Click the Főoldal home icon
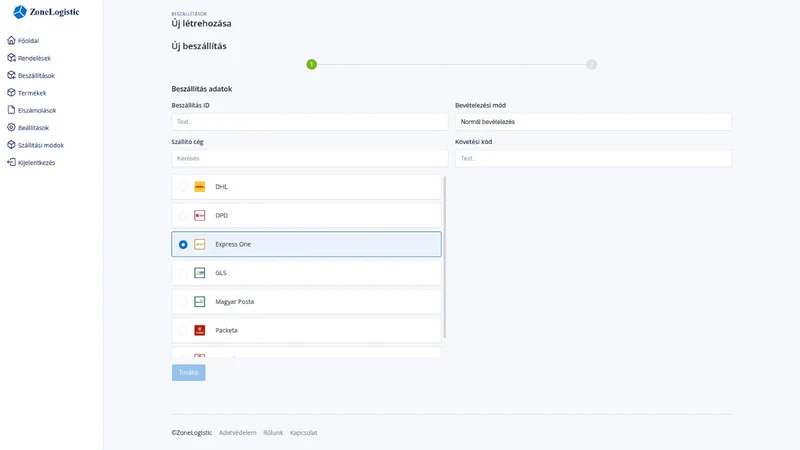The width and height of the screenshot is (800, 450). (x=11, y=40)
